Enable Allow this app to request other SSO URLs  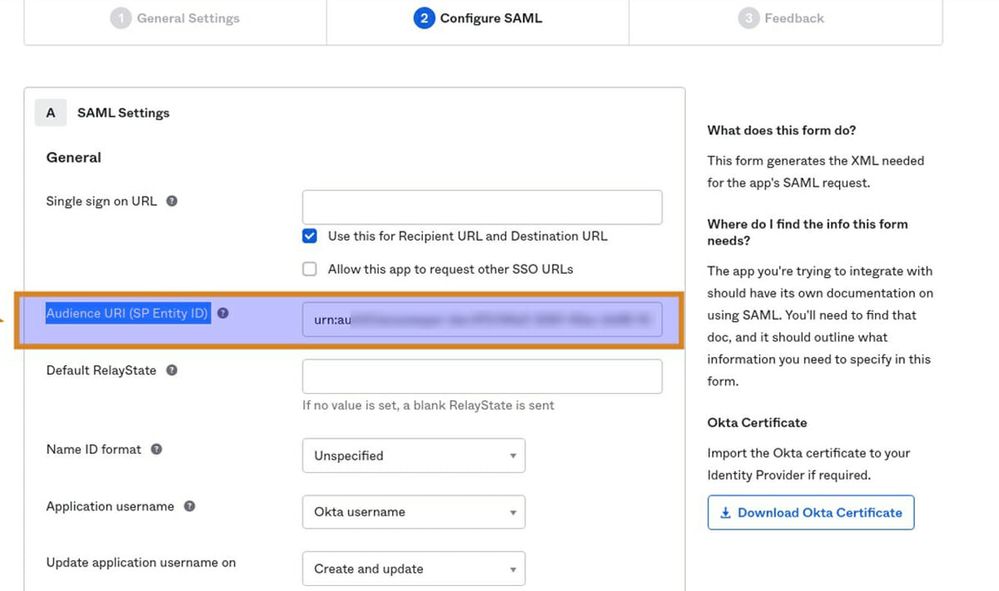tap(310, 269)
